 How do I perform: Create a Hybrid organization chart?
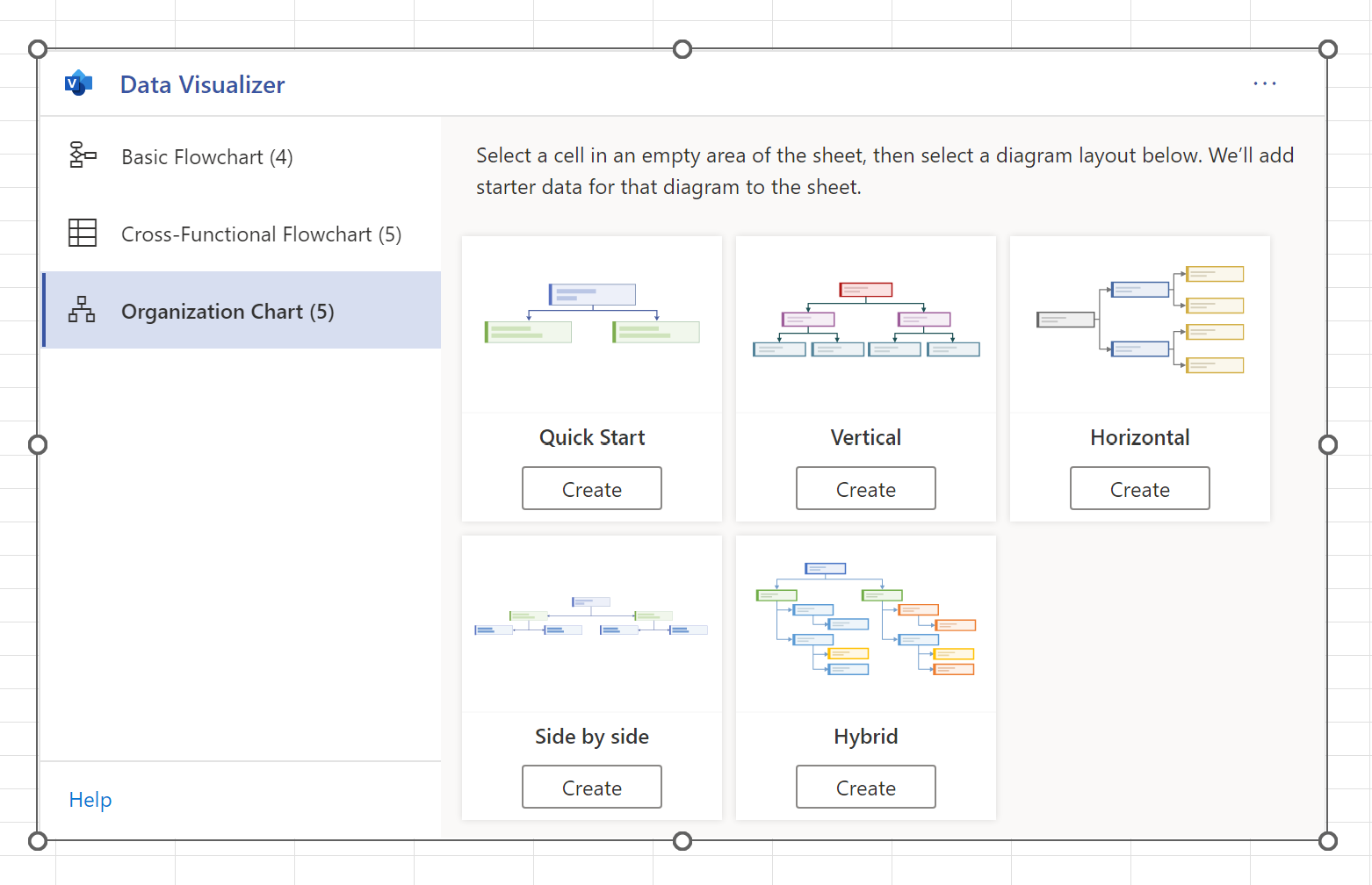click(x=865, y=787)
